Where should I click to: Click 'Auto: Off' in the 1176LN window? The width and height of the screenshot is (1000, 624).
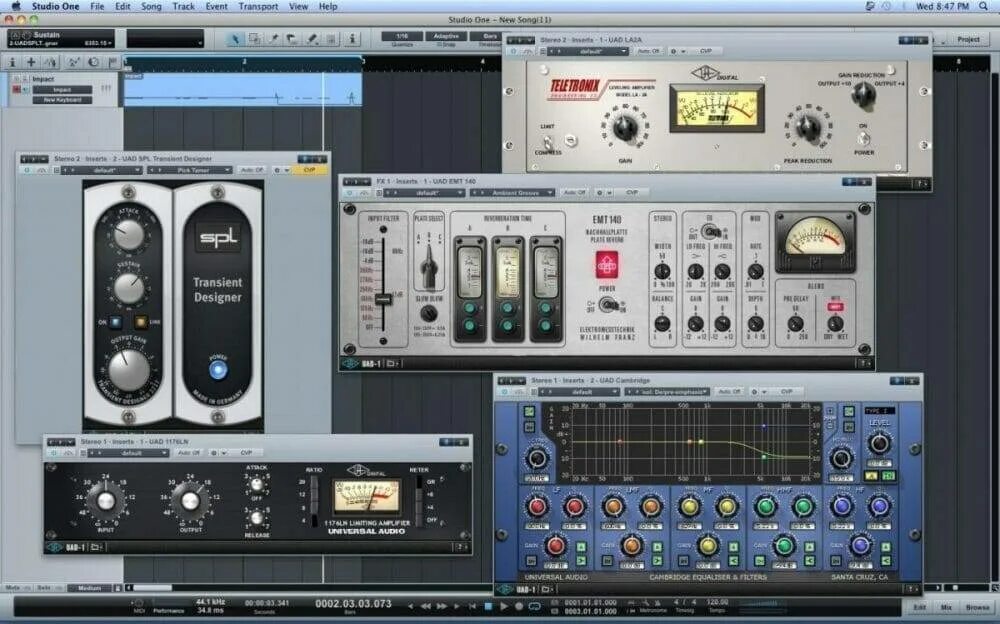[x=189, y=453]
